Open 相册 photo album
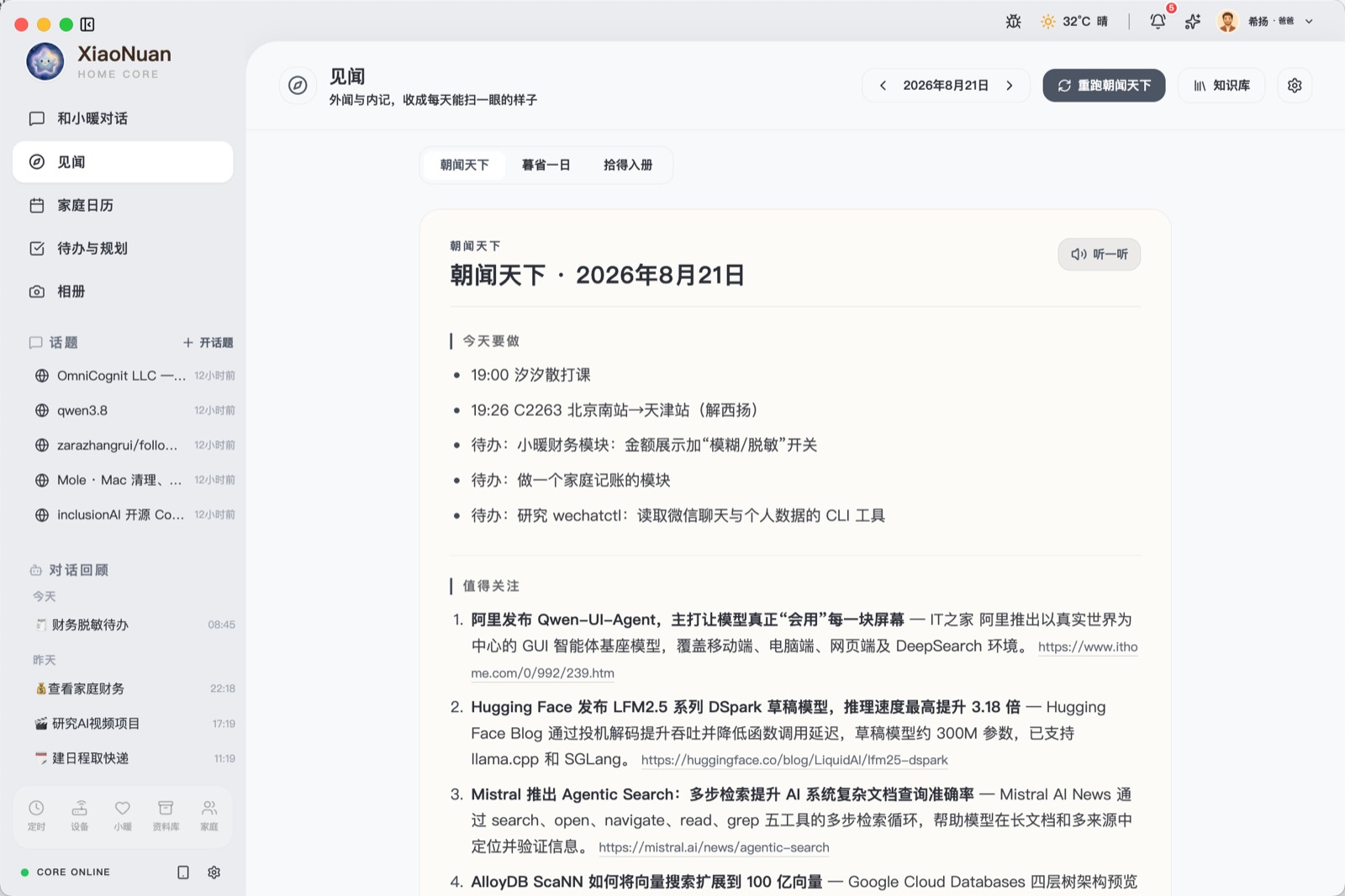Viewport: 1345px width, 896px height. pyautogui.click(x=123, y=291)
